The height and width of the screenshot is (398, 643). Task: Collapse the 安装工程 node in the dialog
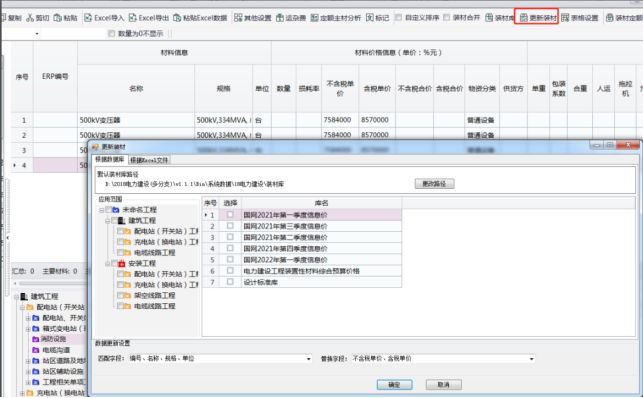107,264
